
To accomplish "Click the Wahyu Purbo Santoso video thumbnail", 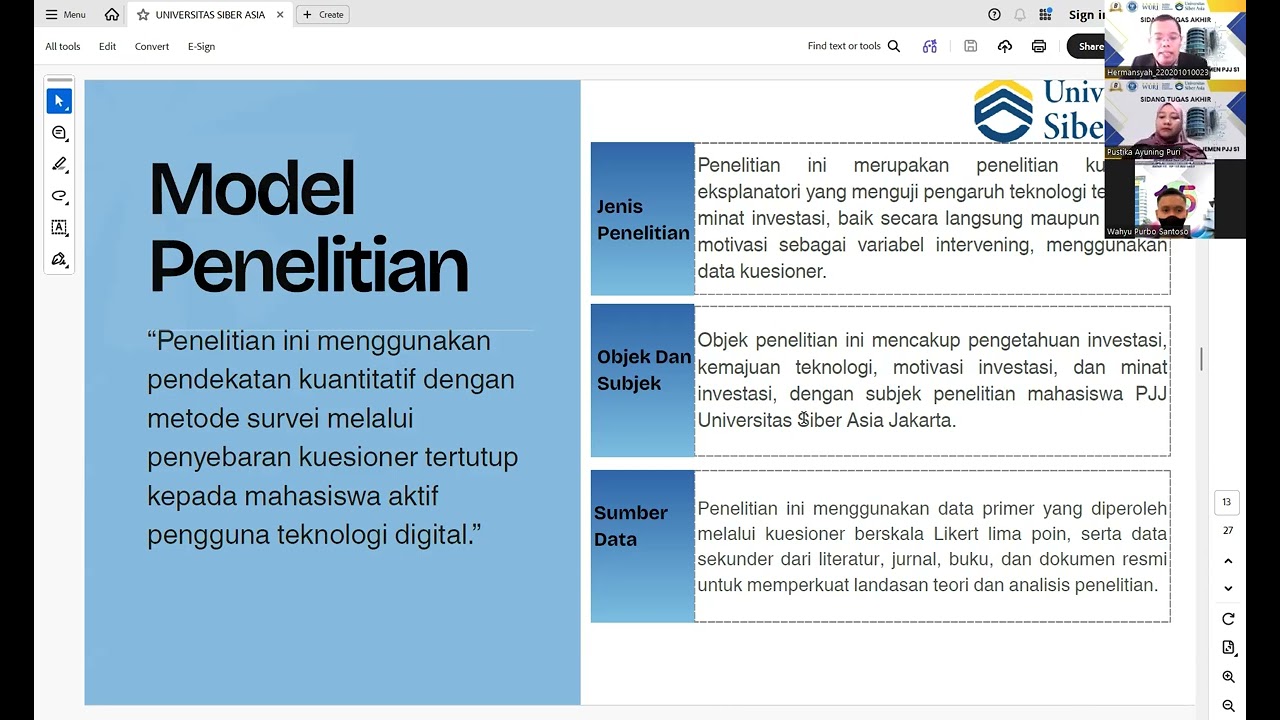I will coord(1175,198).
